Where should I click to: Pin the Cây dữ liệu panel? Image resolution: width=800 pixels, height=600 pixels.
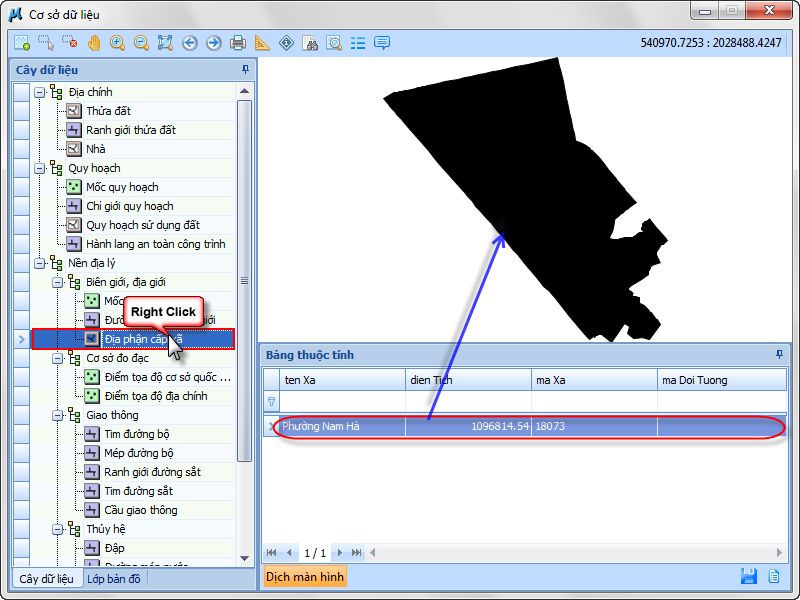(245, 70)
